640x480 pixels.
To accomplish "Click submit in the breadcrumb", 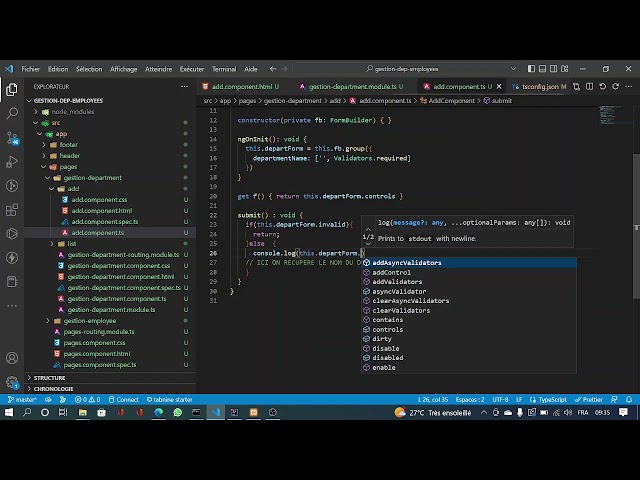I will tap(501, 101).
